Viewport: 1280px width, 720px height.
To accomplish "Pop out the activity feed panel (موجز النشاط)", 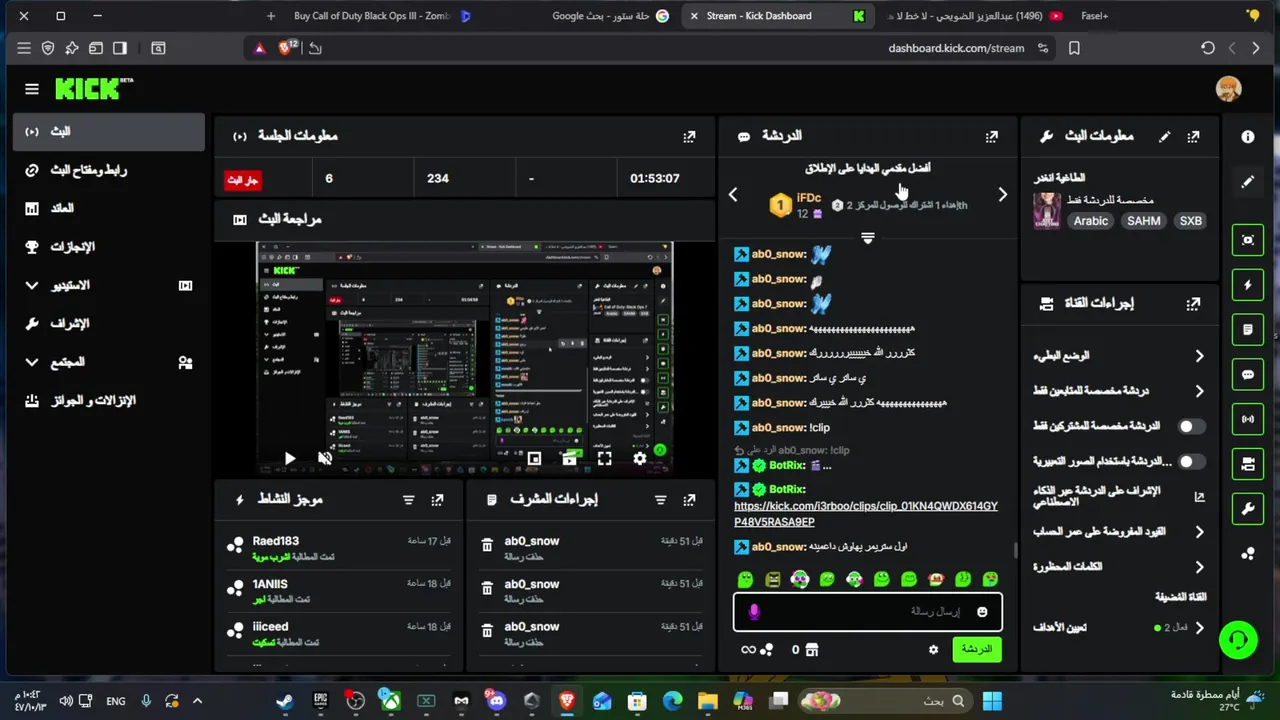I will tap(437, 499).
